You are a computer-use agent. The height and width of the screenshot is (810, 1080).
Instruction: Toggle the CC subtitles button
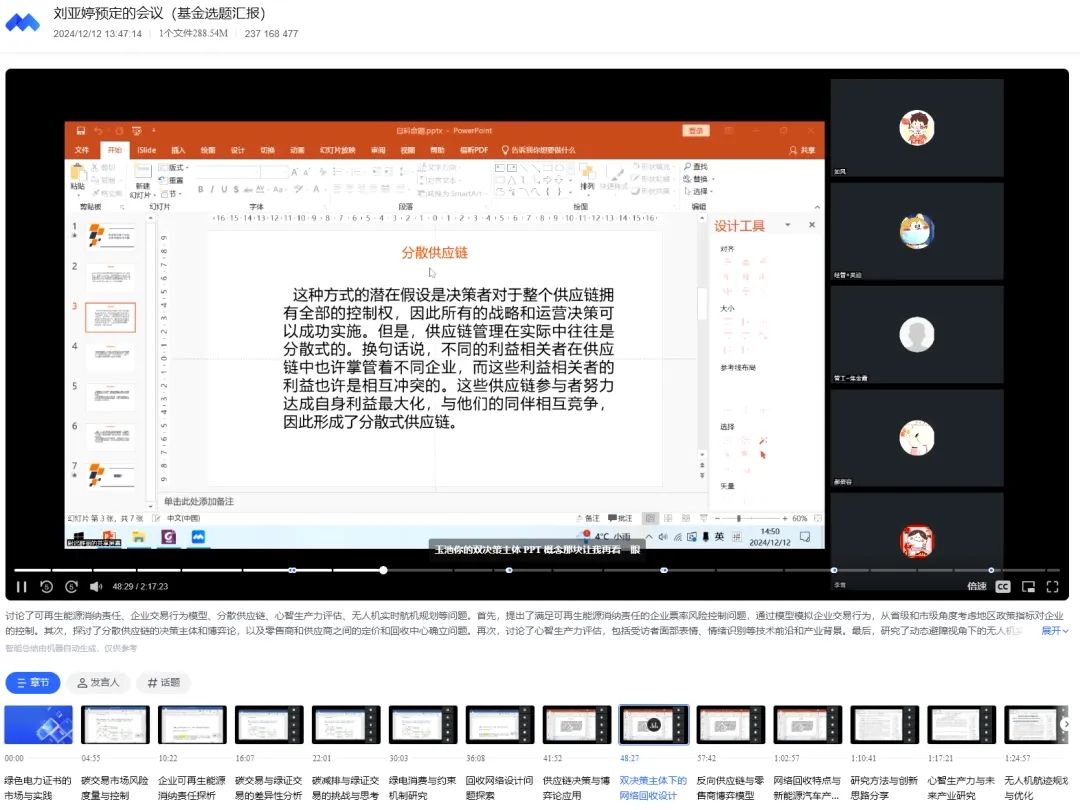pyautogui.click(x=1002, y=586)
